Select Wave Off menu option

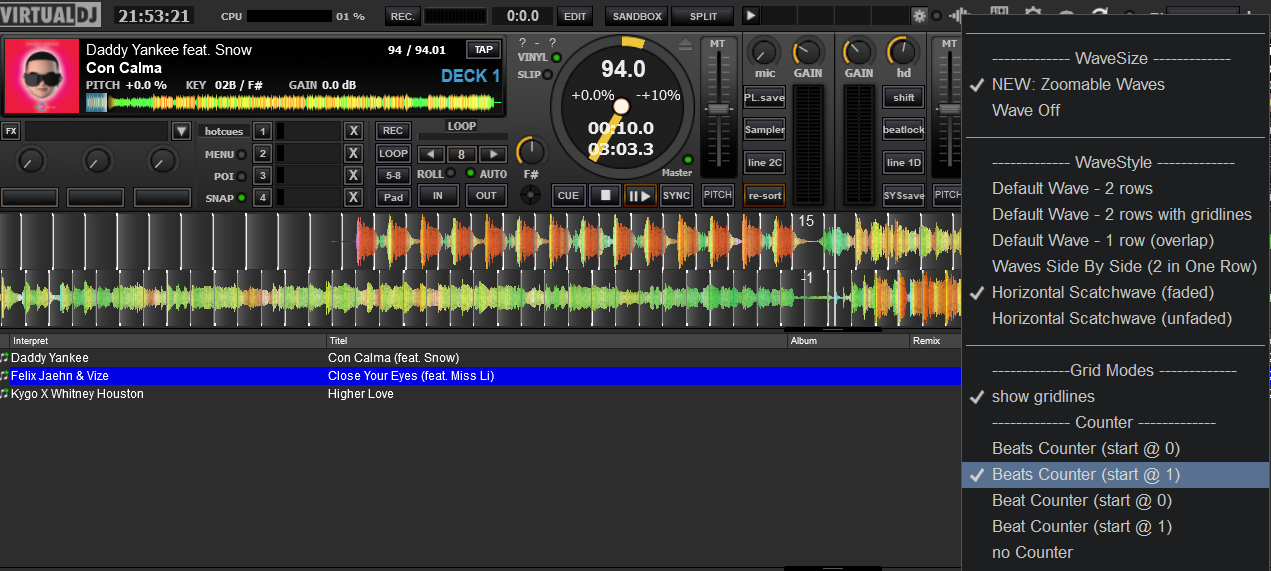click(x=1026, y=110)
